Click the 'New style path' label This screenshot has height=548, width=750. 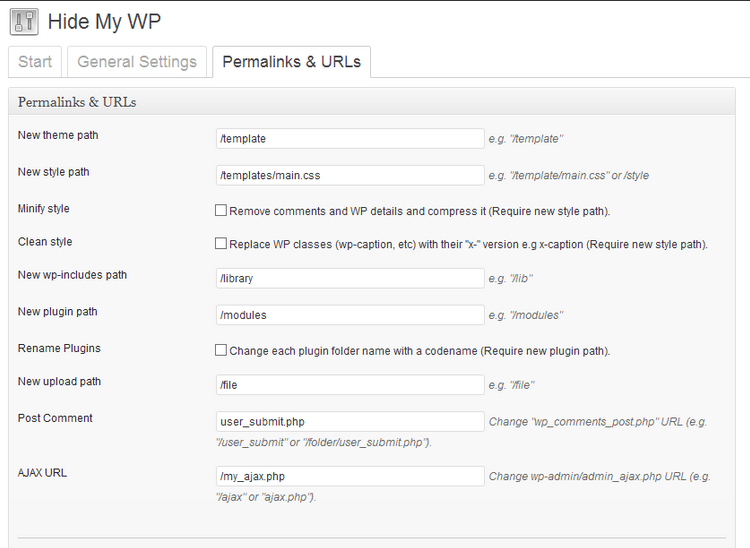coord(54,172)
